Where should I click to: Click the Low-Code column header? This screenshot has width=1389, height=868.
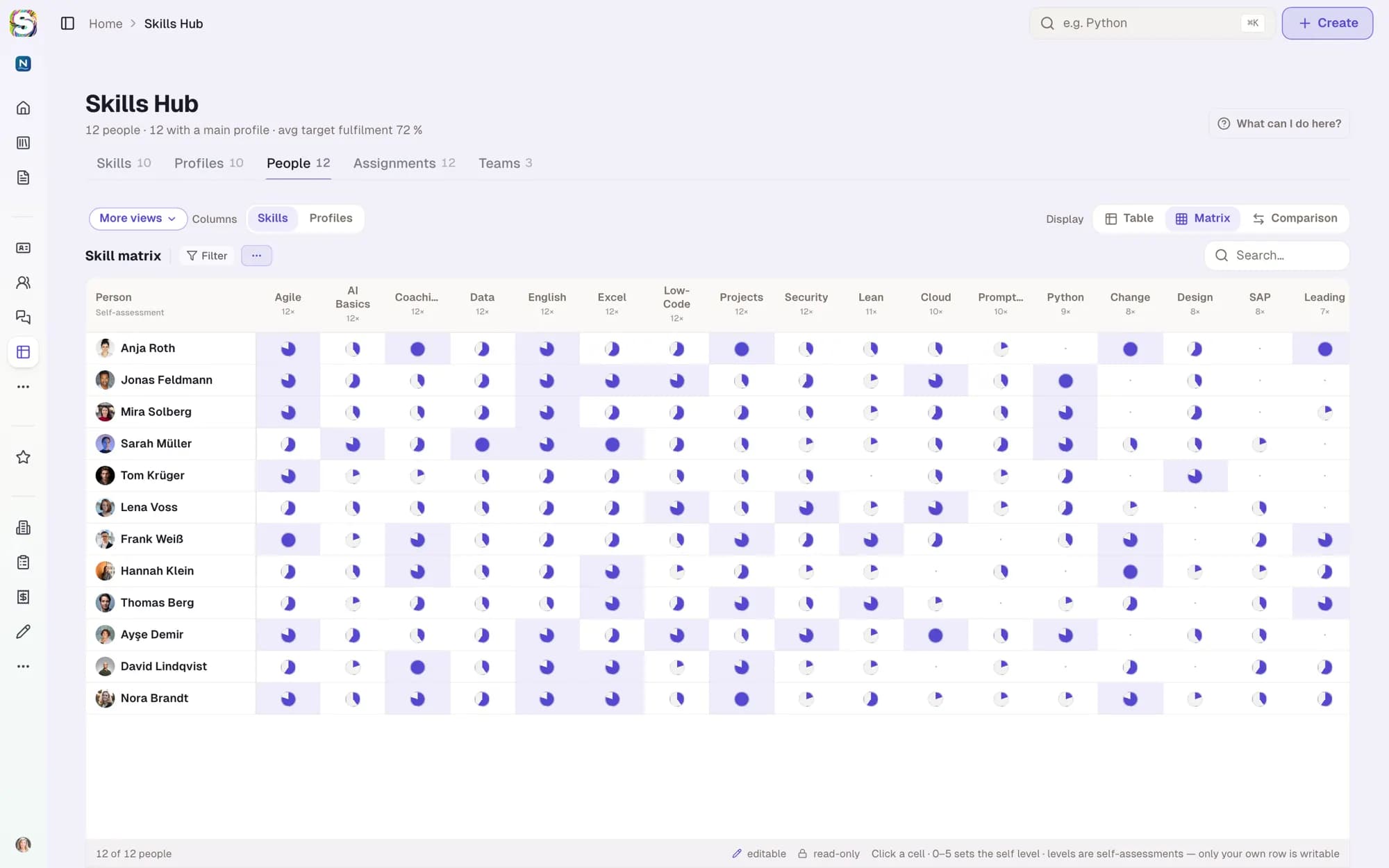[676, 303]
